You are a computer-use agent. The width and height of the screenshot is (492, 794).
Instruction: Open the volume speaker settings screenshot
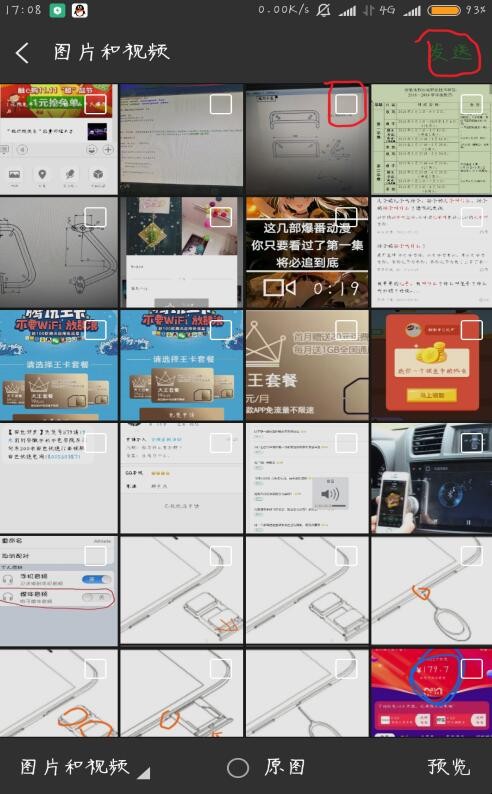pyautogui.click(x=307, y=478)
